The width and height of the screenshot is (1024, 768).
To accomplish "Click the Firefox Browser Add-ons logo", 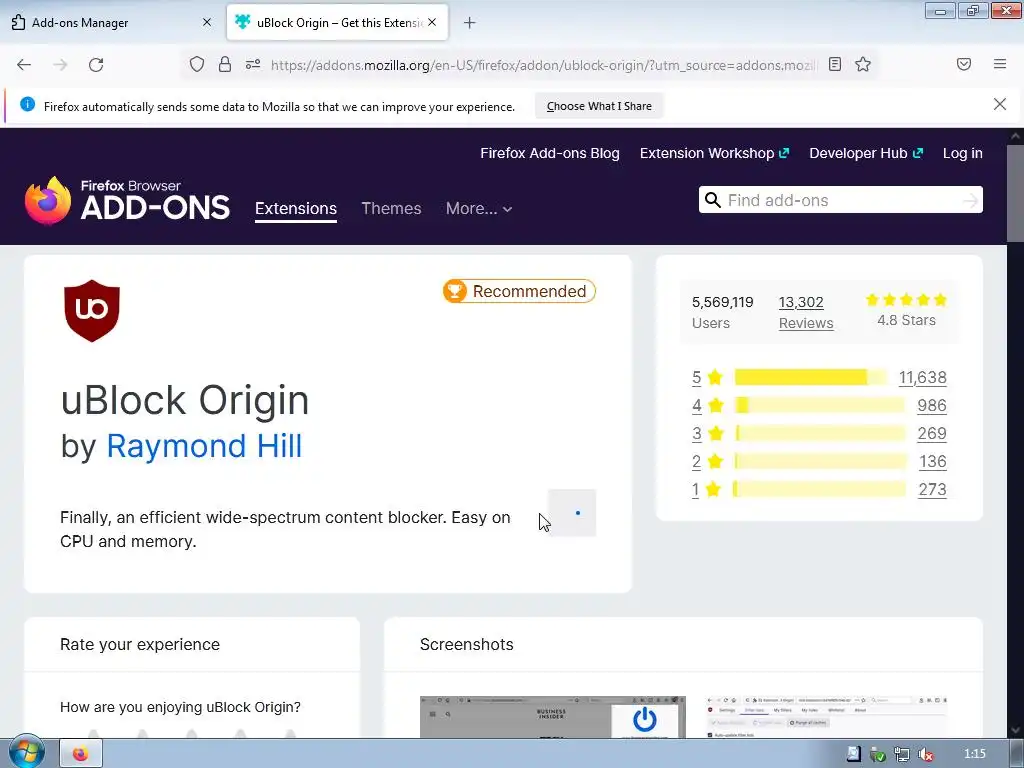I will tap(127, 200).
